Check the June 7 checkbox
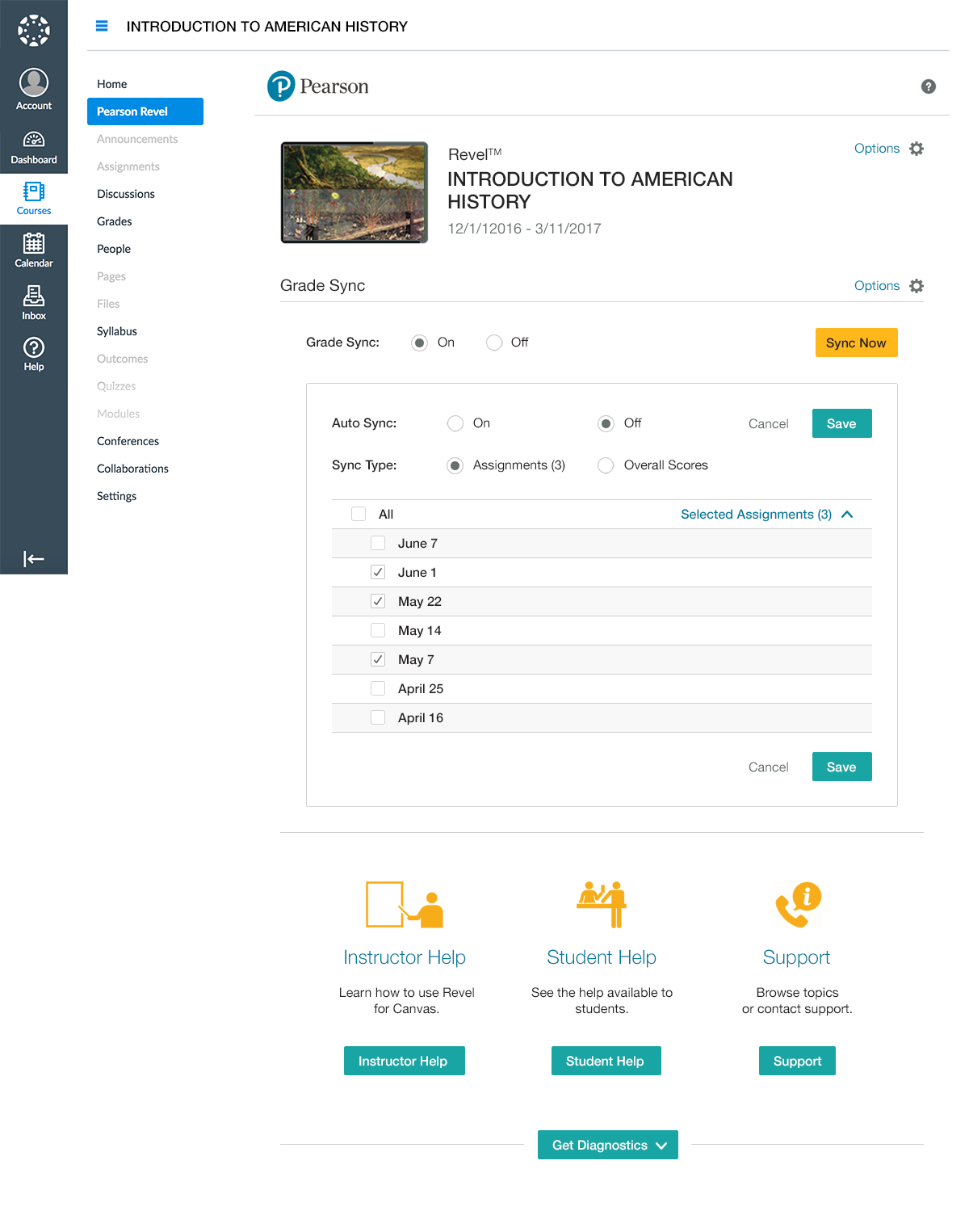 pyautogui.click(x=378, y=543)
